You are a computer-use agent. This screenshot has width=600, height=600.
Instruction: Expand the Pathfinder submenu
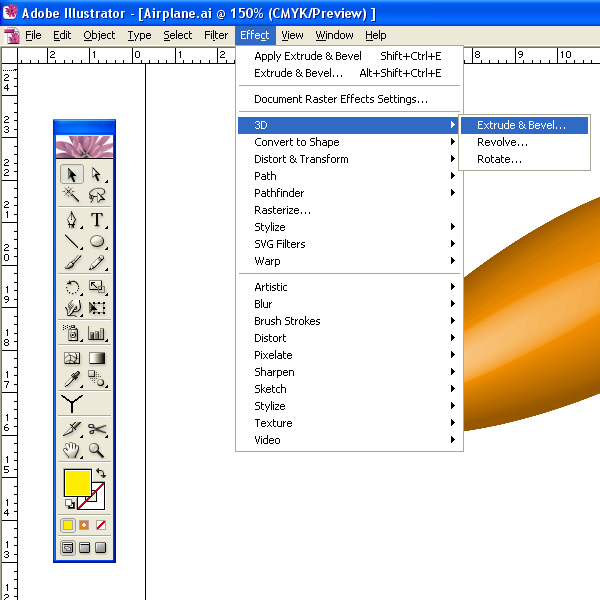tap(349, 193)
